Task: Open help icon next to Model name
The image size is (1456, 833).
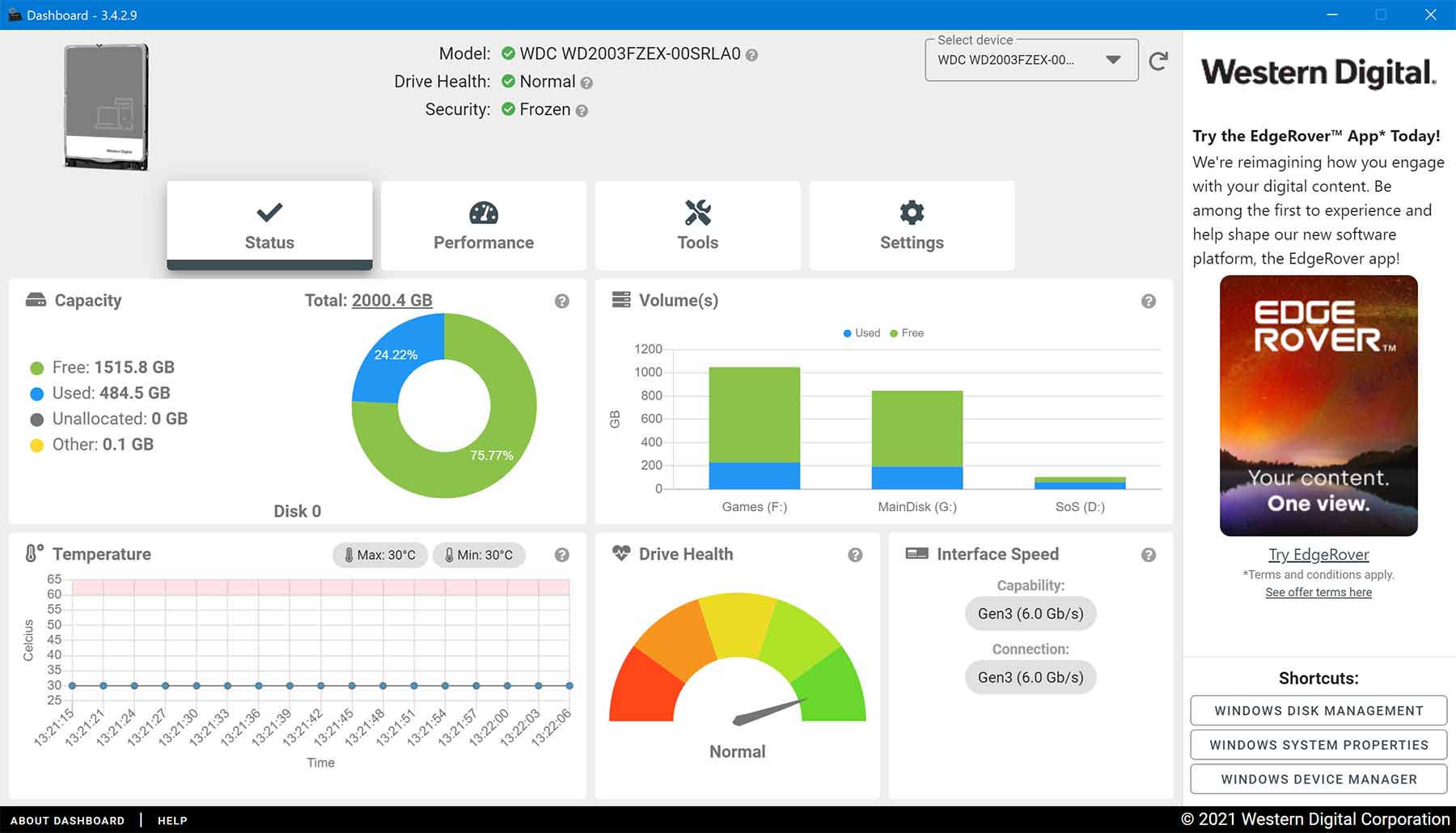Action: (751, 55)
